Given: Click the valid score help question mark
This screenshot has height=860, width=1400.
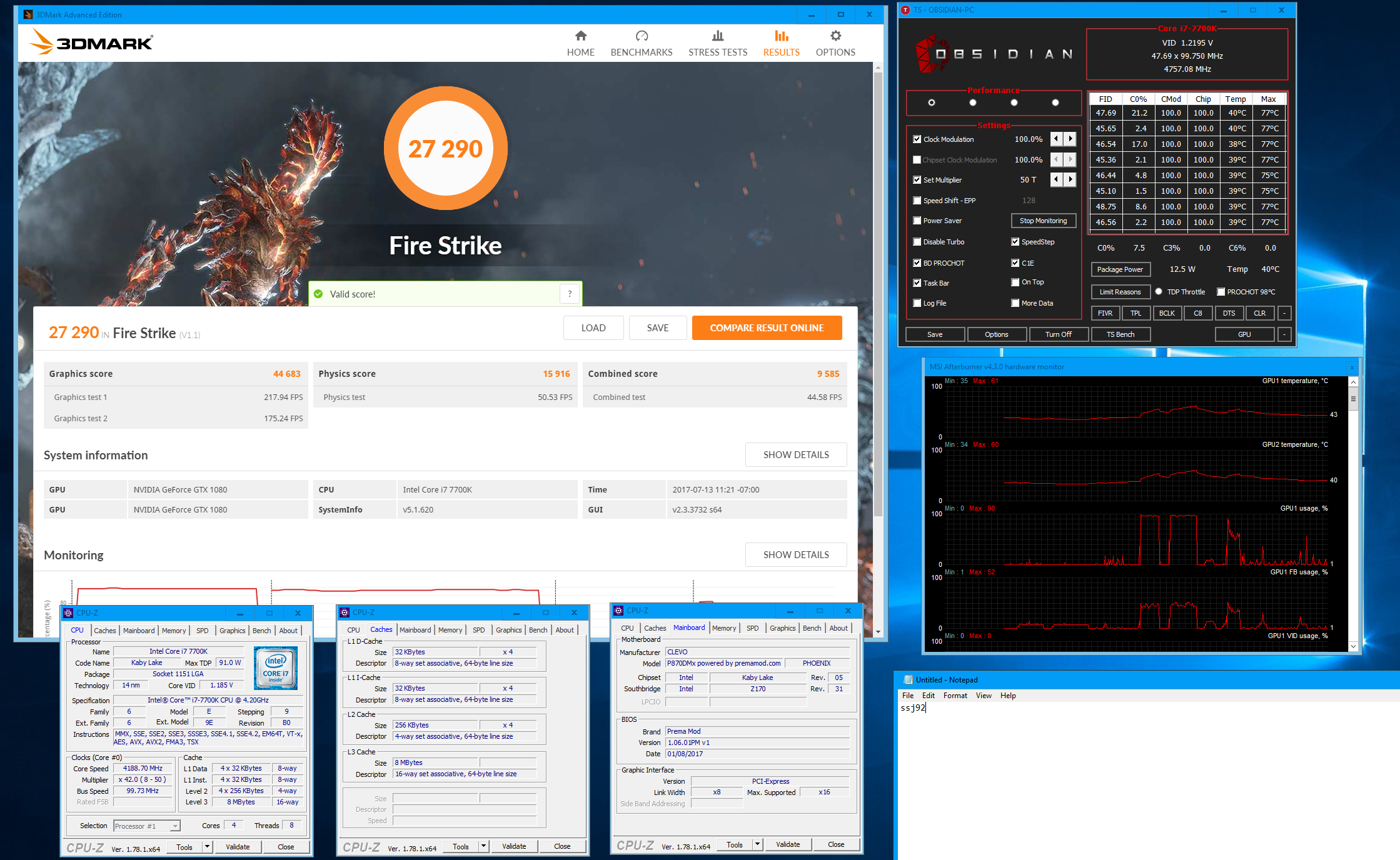Looking at the screenshot, I should tap(570, 294).
